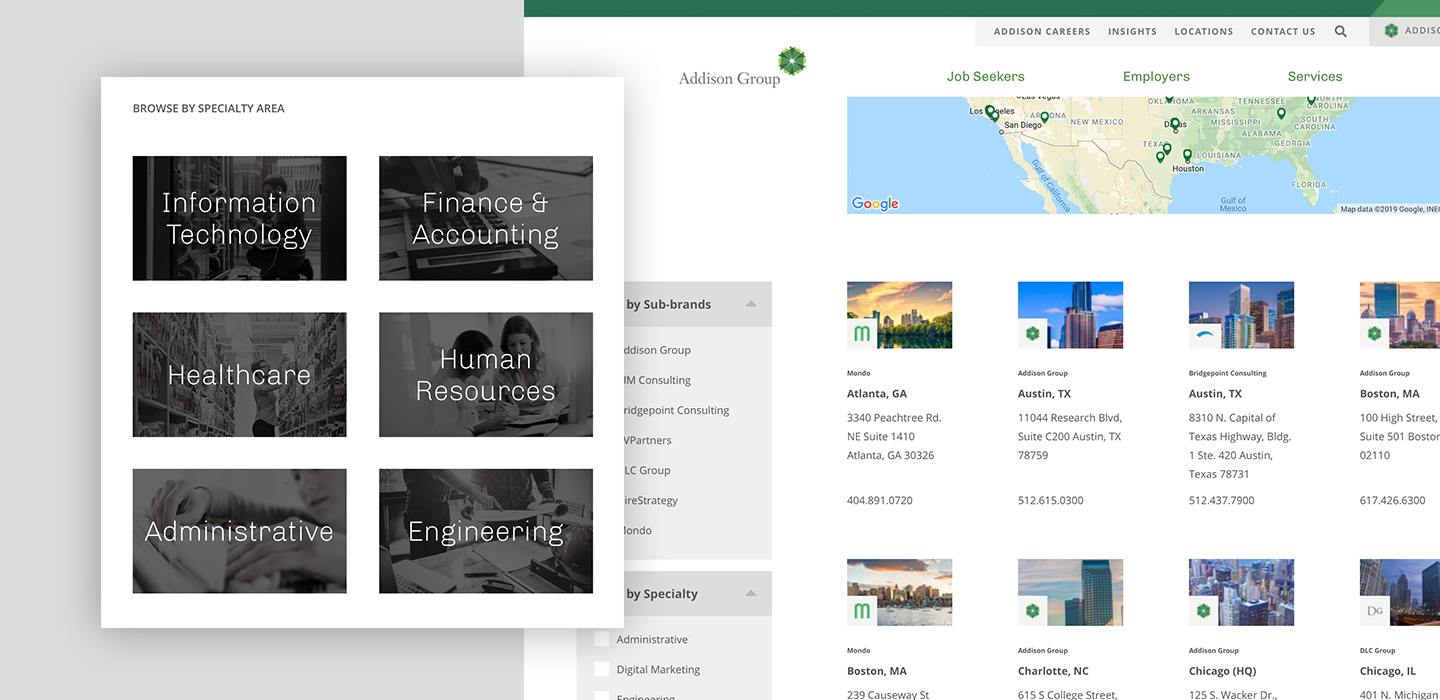Click the phone number 512.615.0300

tap(1050, 500)
